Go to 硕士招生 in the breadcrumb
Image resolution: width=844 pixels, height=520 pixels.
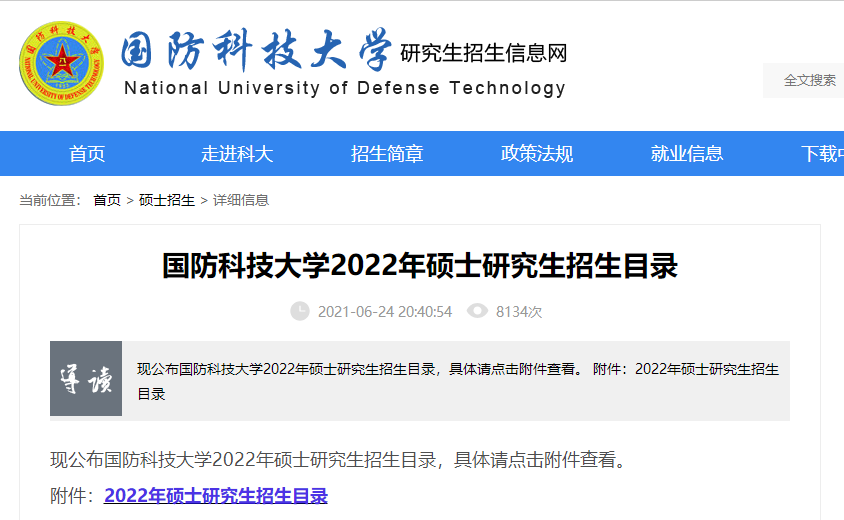tap(167, 200)
